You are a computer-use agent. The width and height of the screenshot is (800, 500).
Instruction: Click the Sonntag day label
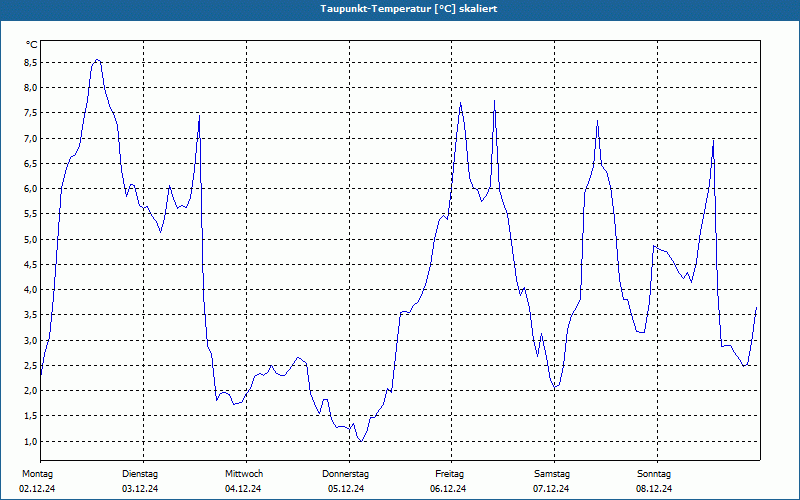[x=654, y=474]
